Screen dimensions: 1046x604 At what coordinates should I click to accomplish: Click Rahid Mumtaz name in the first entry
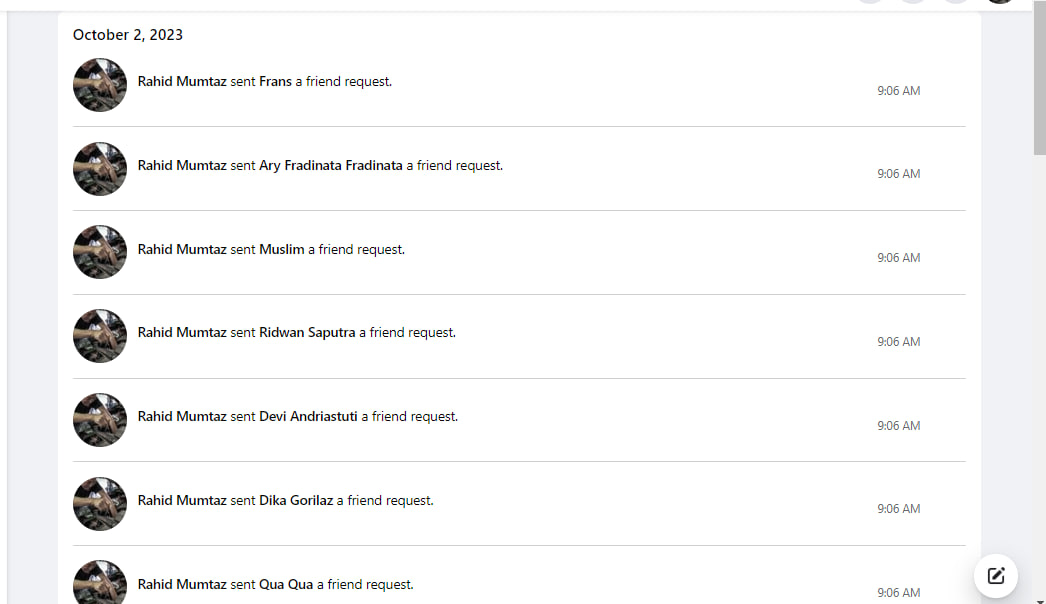[x=182, y=81]
